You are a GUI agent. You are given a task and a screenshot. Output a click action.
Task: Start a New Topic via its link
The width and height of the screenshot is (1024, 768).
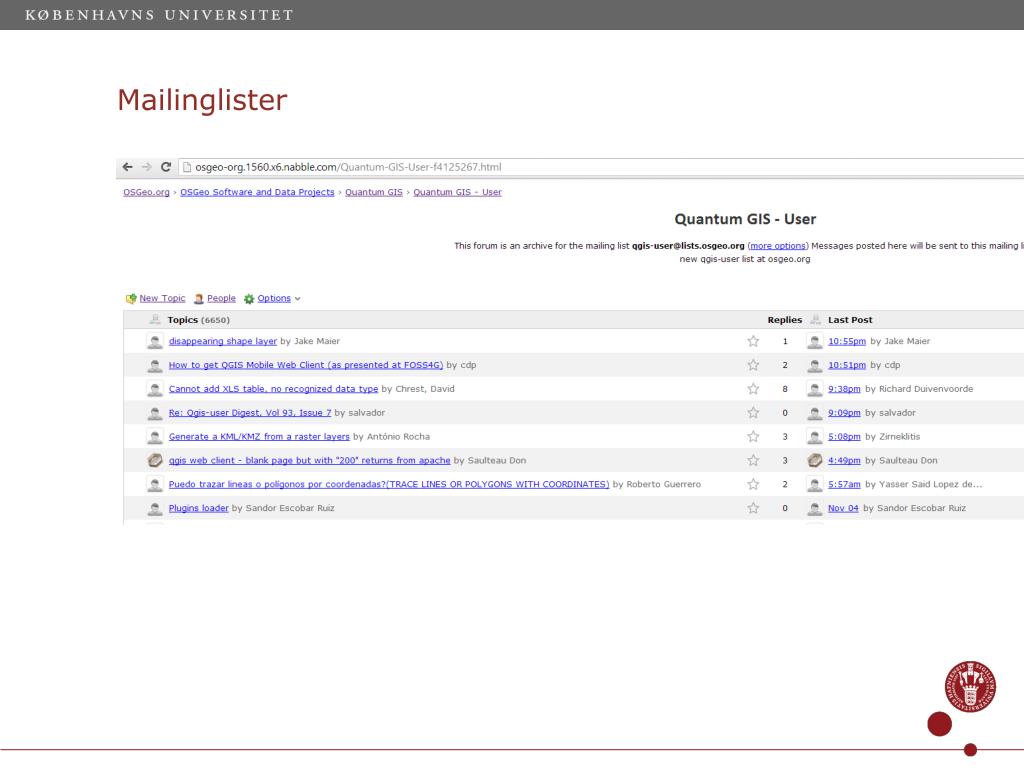[x=162, y=298]
